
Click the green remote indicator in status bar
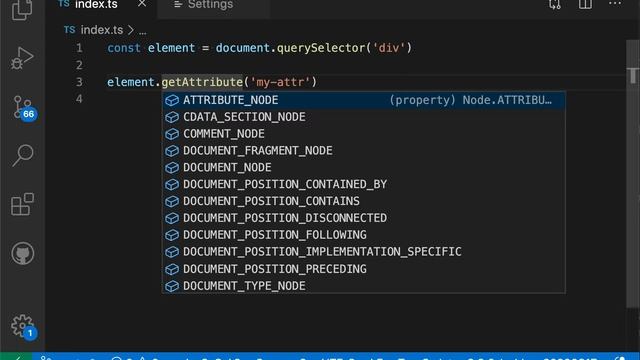[x=16, y=356]
